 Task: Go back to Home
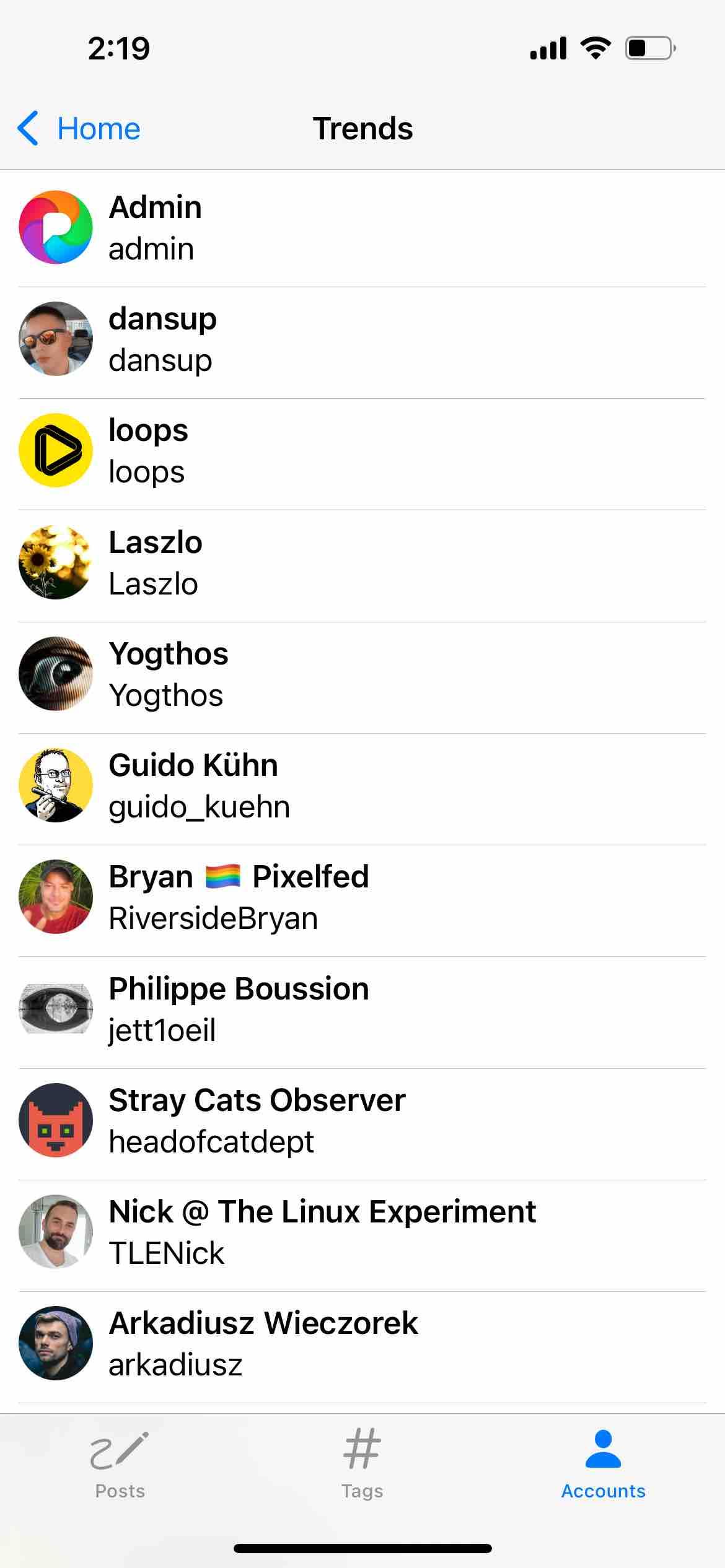pos(99,129)
